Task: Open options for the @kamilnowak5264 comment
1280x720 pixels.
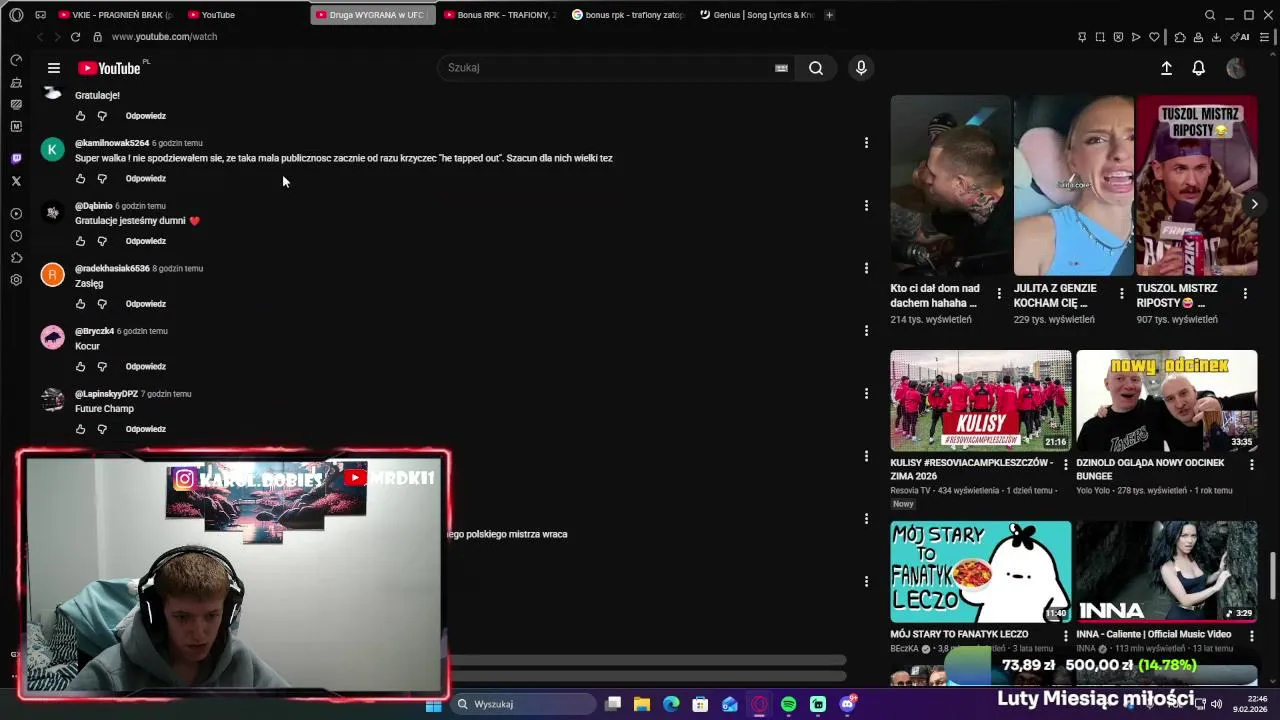Action: (866, 143)
